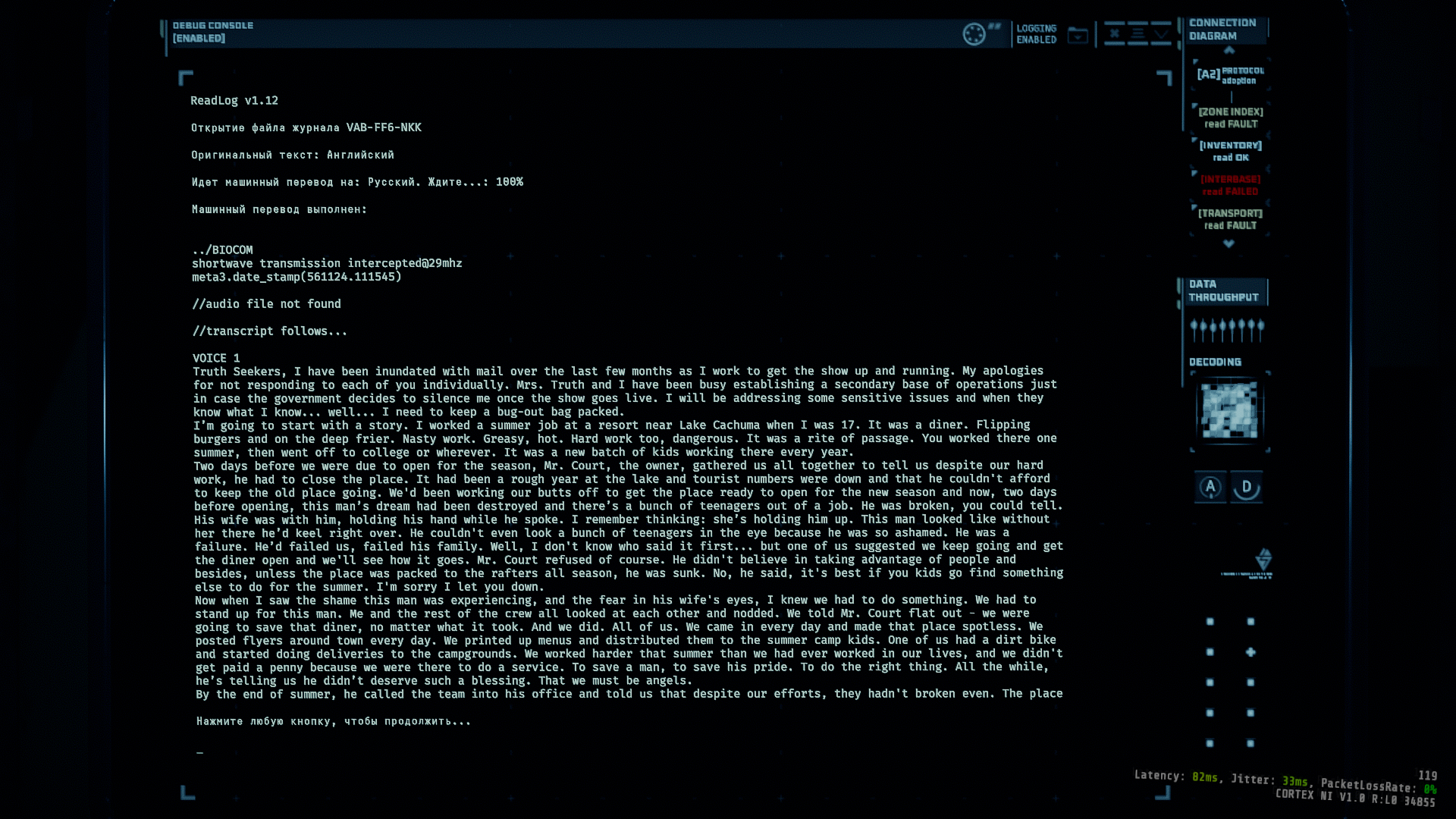Click the triangular lightning logo icon

1263,560
